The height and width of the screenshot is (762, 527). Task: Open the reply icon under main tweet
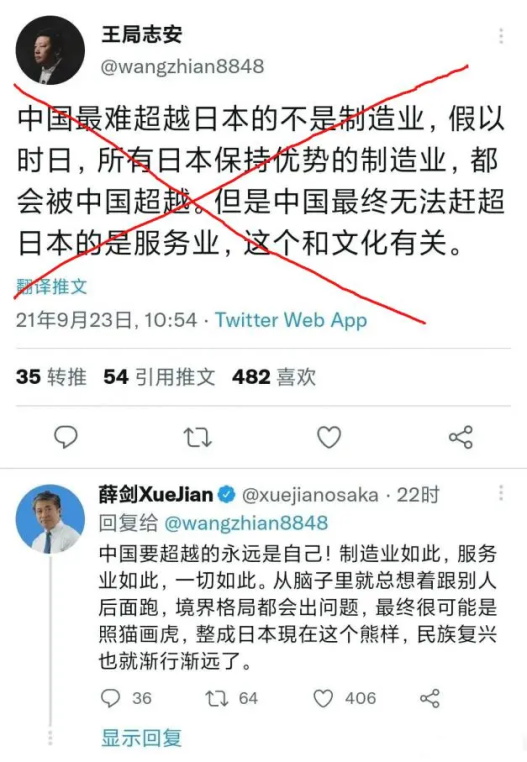tap(66, 436)
